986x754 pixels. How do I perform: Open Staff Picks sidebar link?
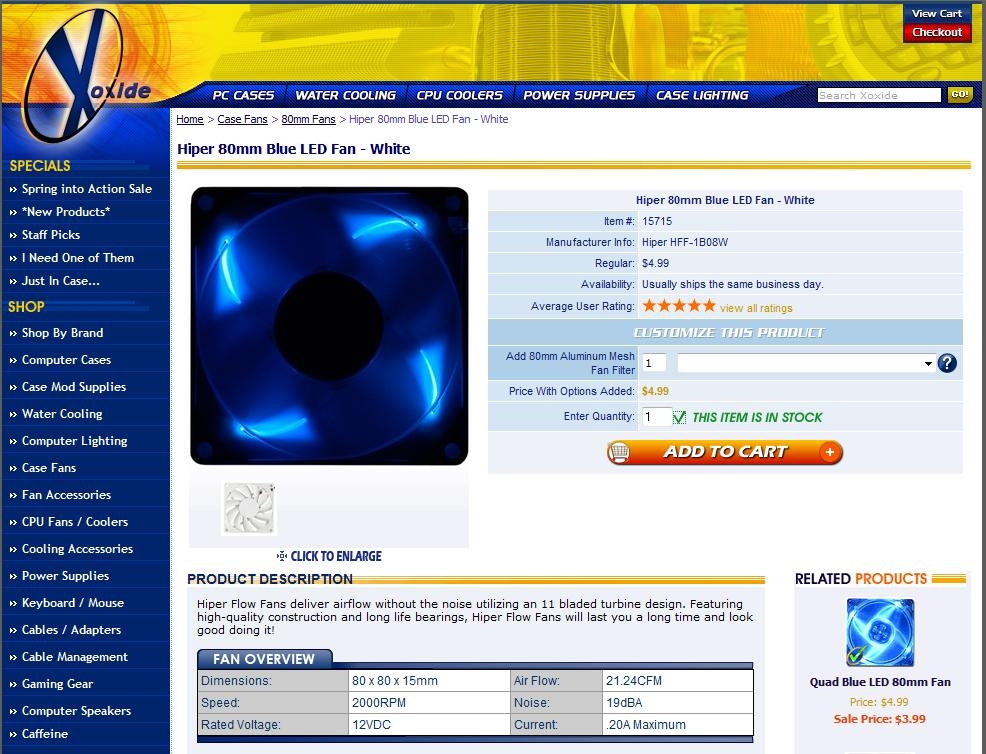[x=51, y=235]
